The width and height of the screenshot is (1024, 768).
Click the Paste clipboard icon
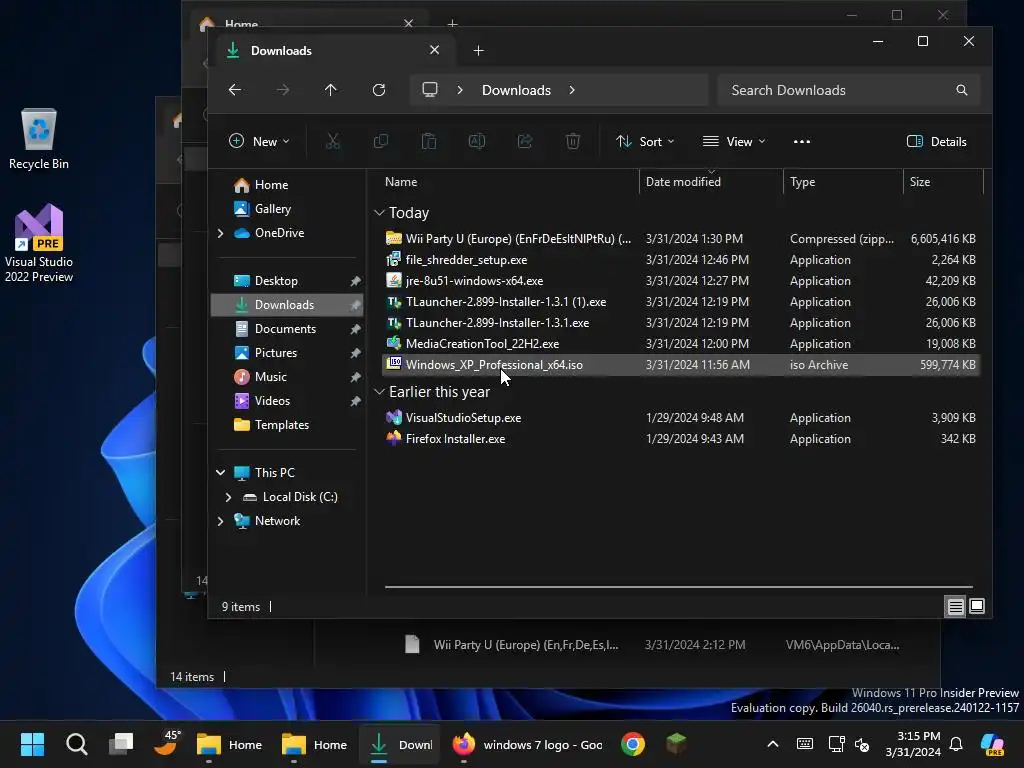[x=429, y=141]
